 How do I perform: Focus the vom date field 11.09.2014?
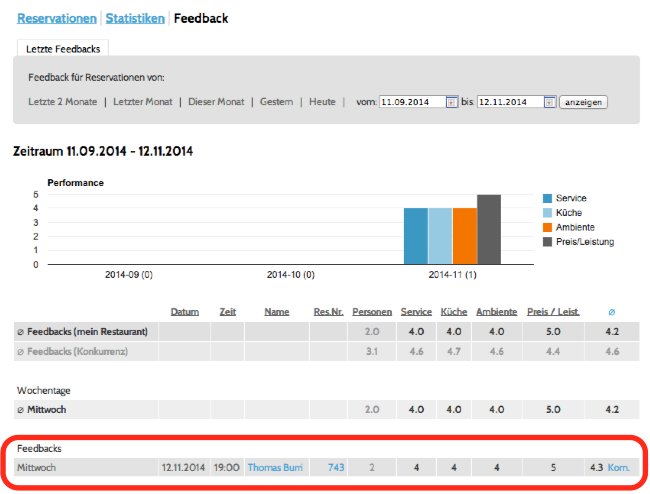[413, 102]
